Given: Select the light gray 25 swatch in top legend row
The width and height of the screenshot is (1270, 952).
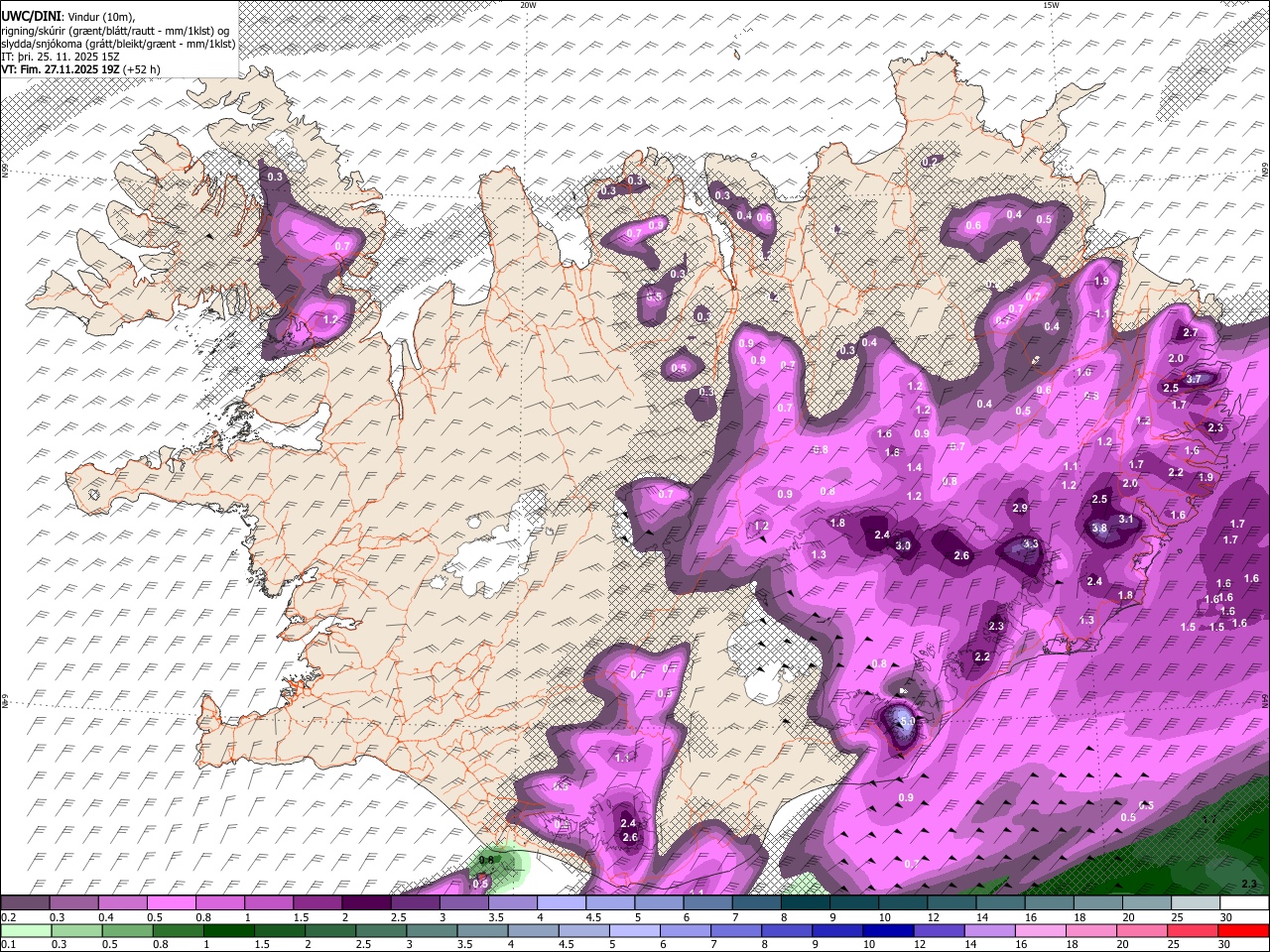Looking at the screenshot, I should 1196,903.
